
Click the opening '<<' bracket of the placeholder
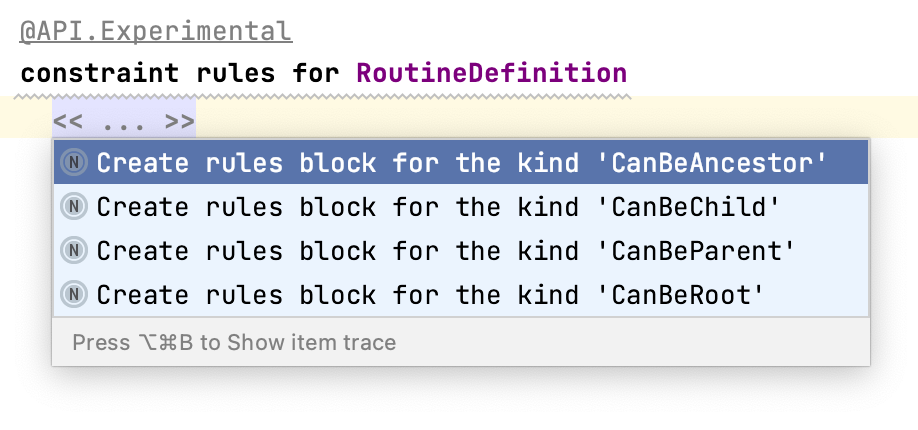[x=68, y=123]
